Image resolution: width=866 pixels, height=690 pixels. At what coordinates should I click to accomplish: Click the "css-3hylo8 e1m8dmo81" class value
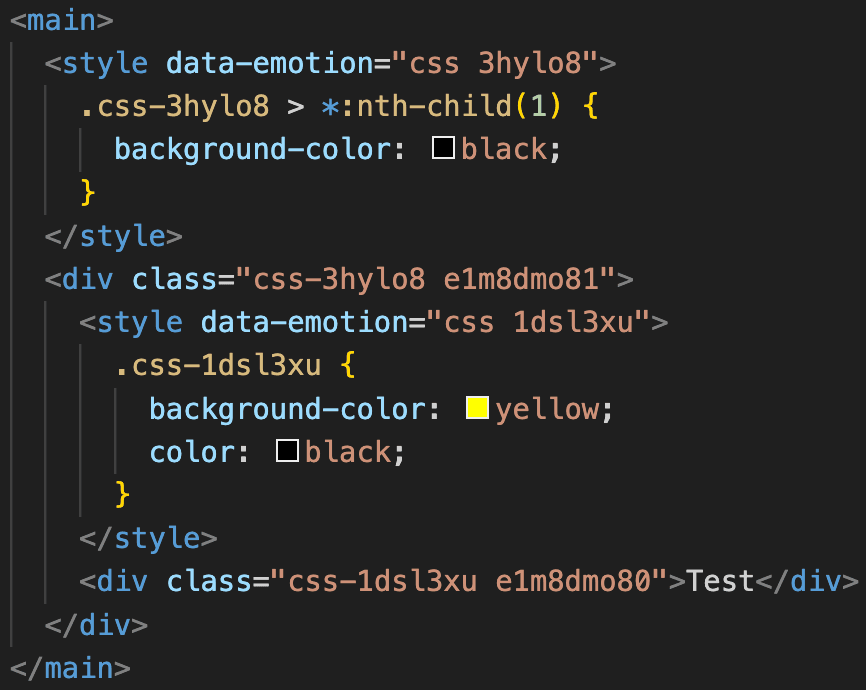pos(426,279)
